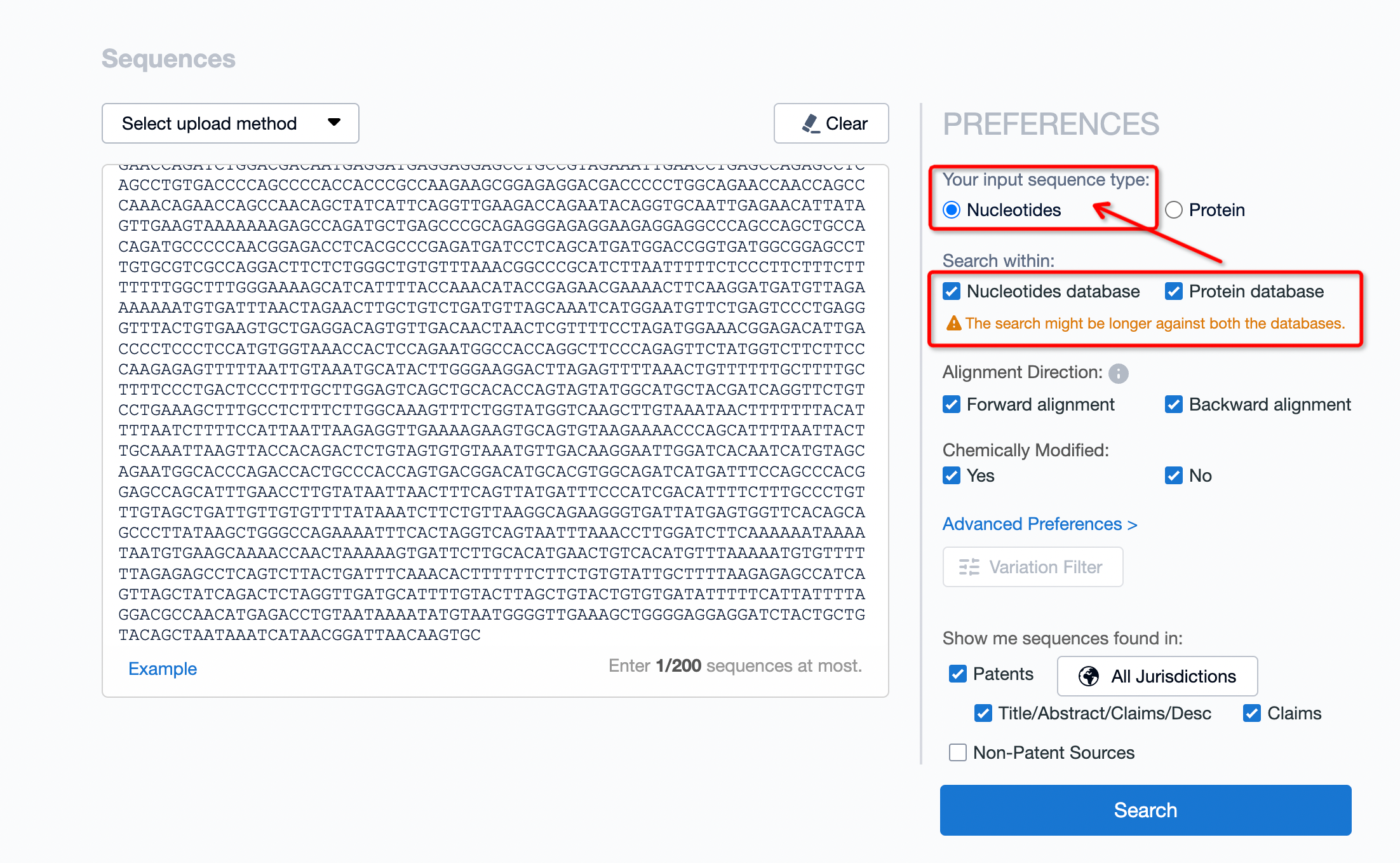Enable the Non-Patent Sources checkbox

[958, 752]
